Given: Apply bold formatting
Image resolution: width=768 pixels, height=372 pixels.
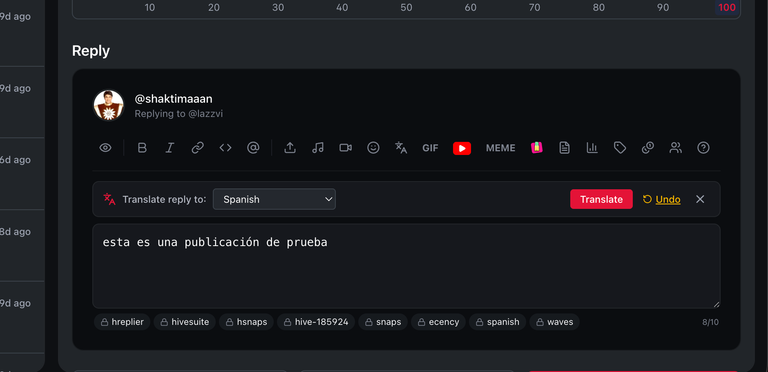Looking at the screenshot, I should click(142, 148).
